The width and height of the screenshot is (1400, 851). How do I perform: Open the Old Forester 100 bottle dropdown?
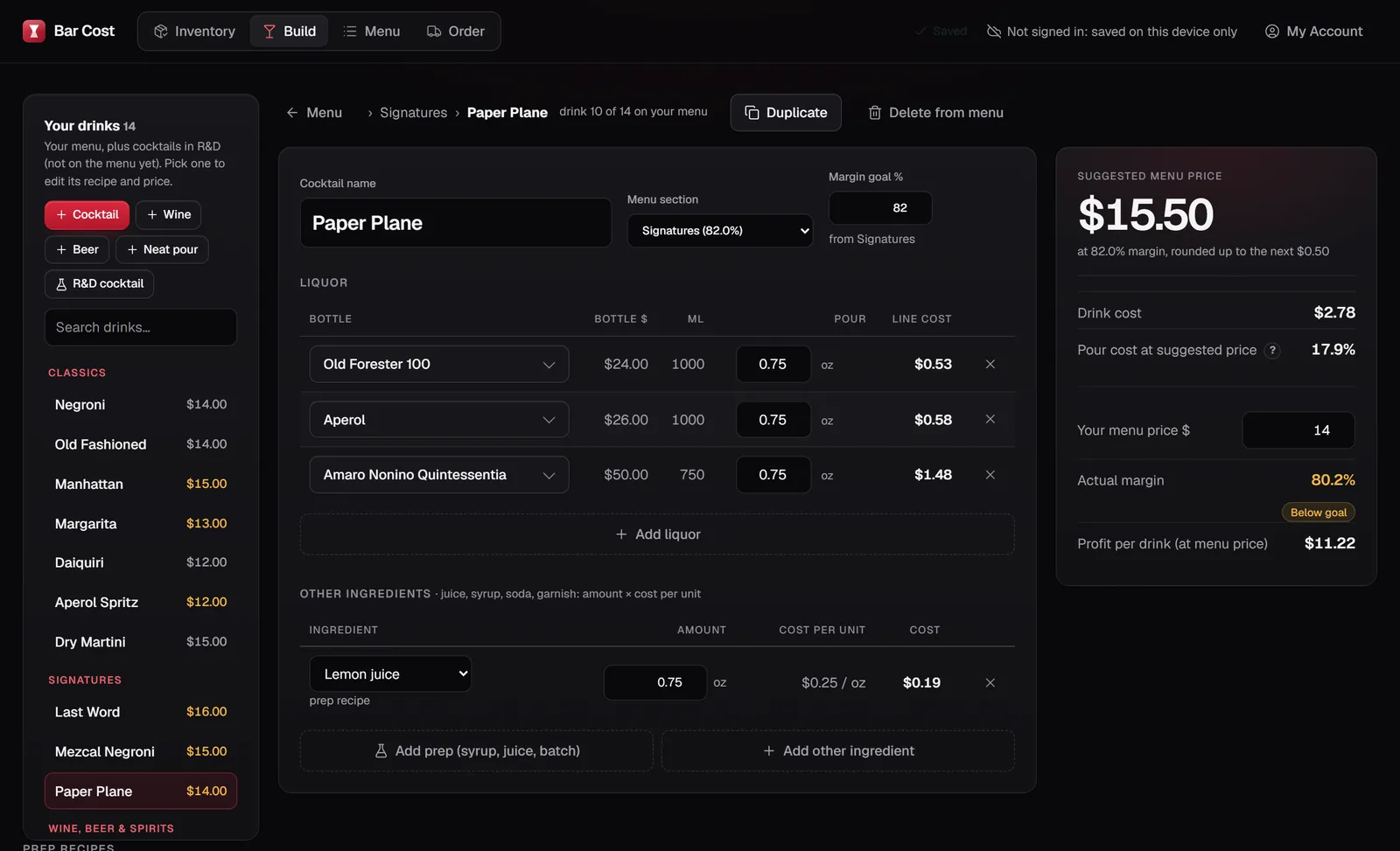(x=439, y=364)
